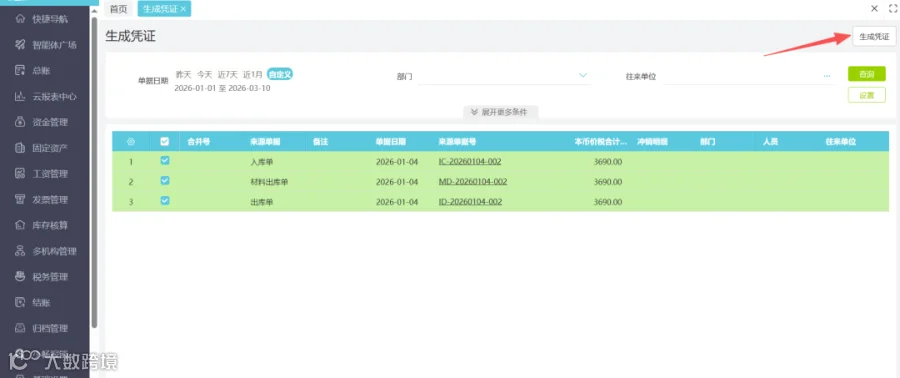
Task: Open 库存核算 warehouse icon in sidebar
Action: 20,225
